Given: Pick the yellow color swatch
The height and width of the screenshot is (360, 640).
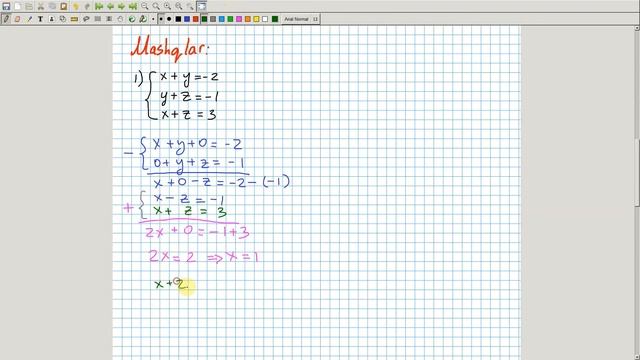Looking at the screenshot, I should pyautogui.click(x=256, y=19).
